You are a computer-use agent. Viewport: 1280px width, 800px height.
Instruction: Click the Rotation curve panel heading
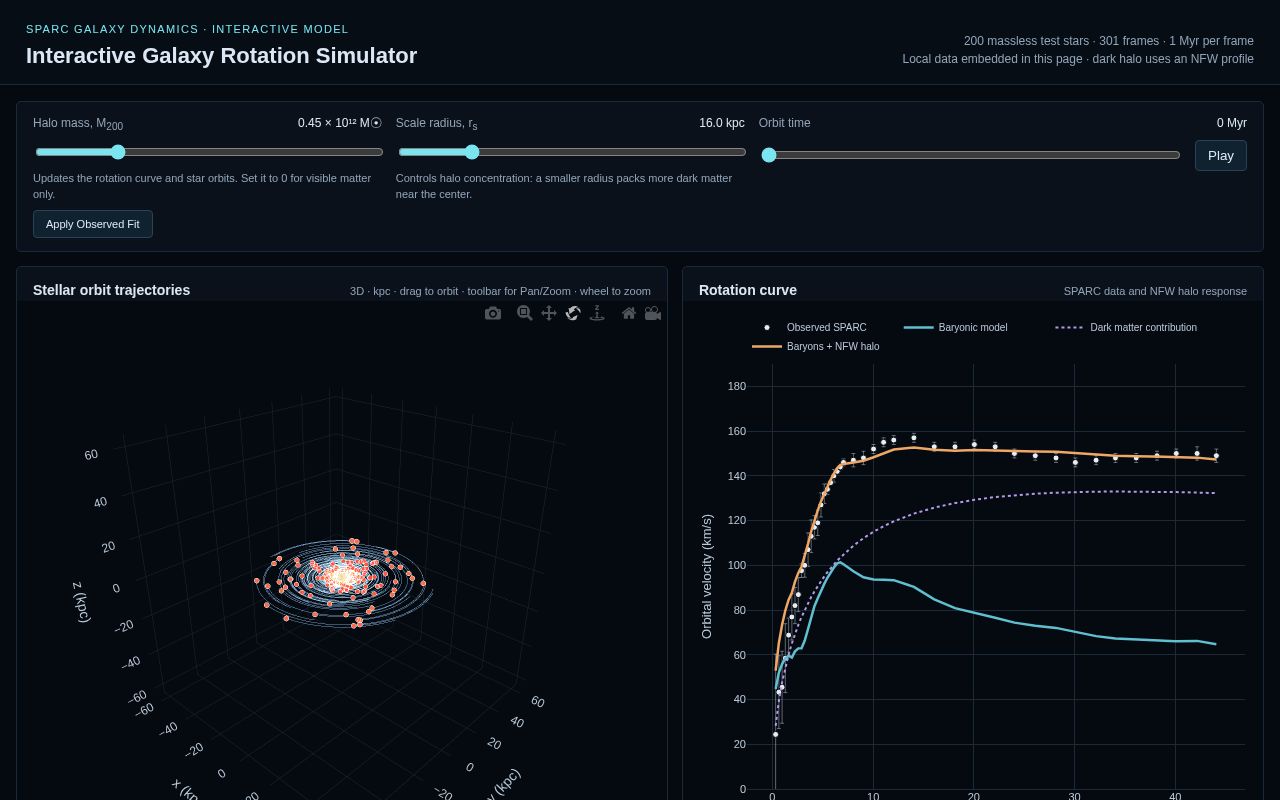coord(748,290)
